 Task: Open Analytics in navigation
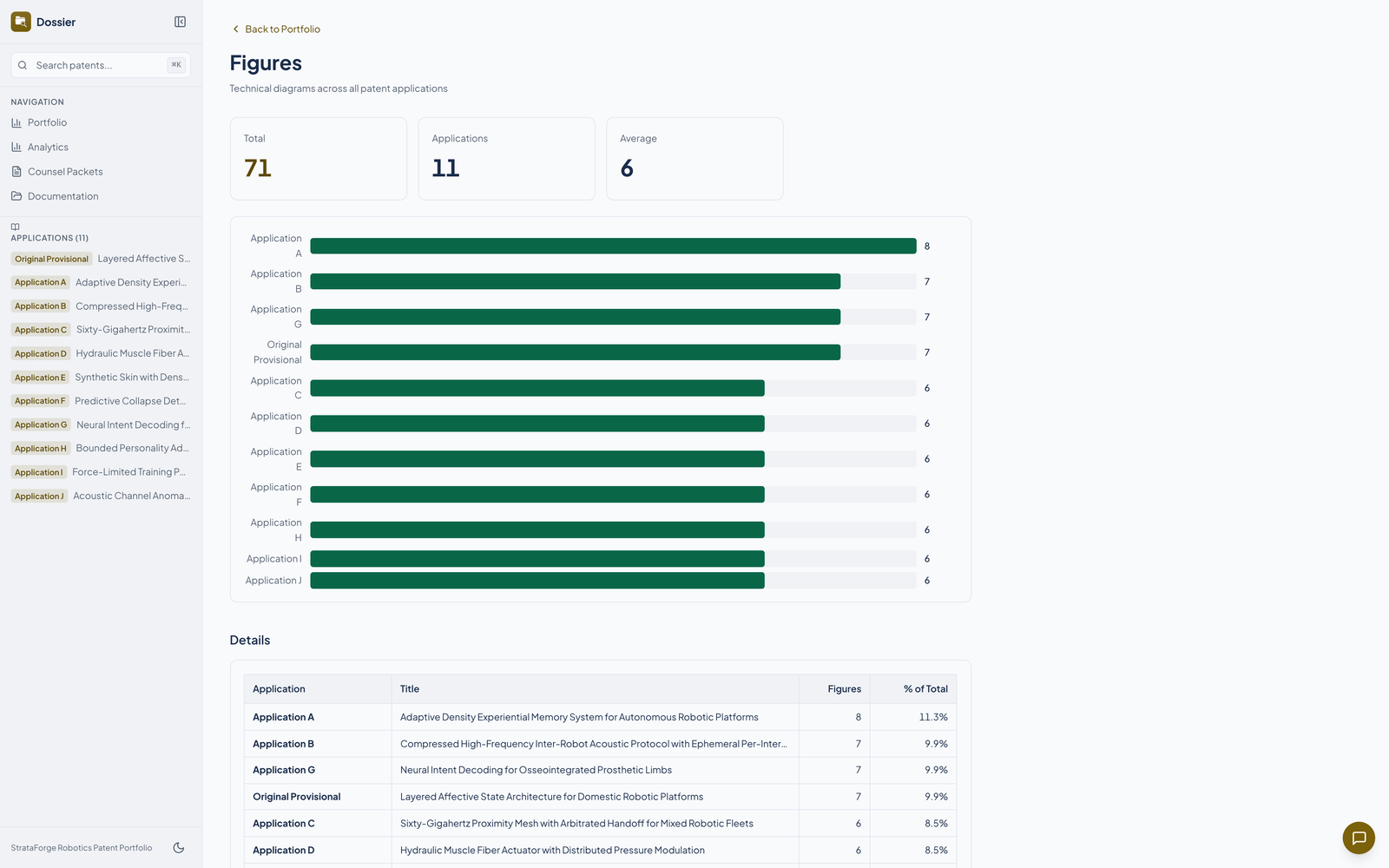tap(101, 147)
